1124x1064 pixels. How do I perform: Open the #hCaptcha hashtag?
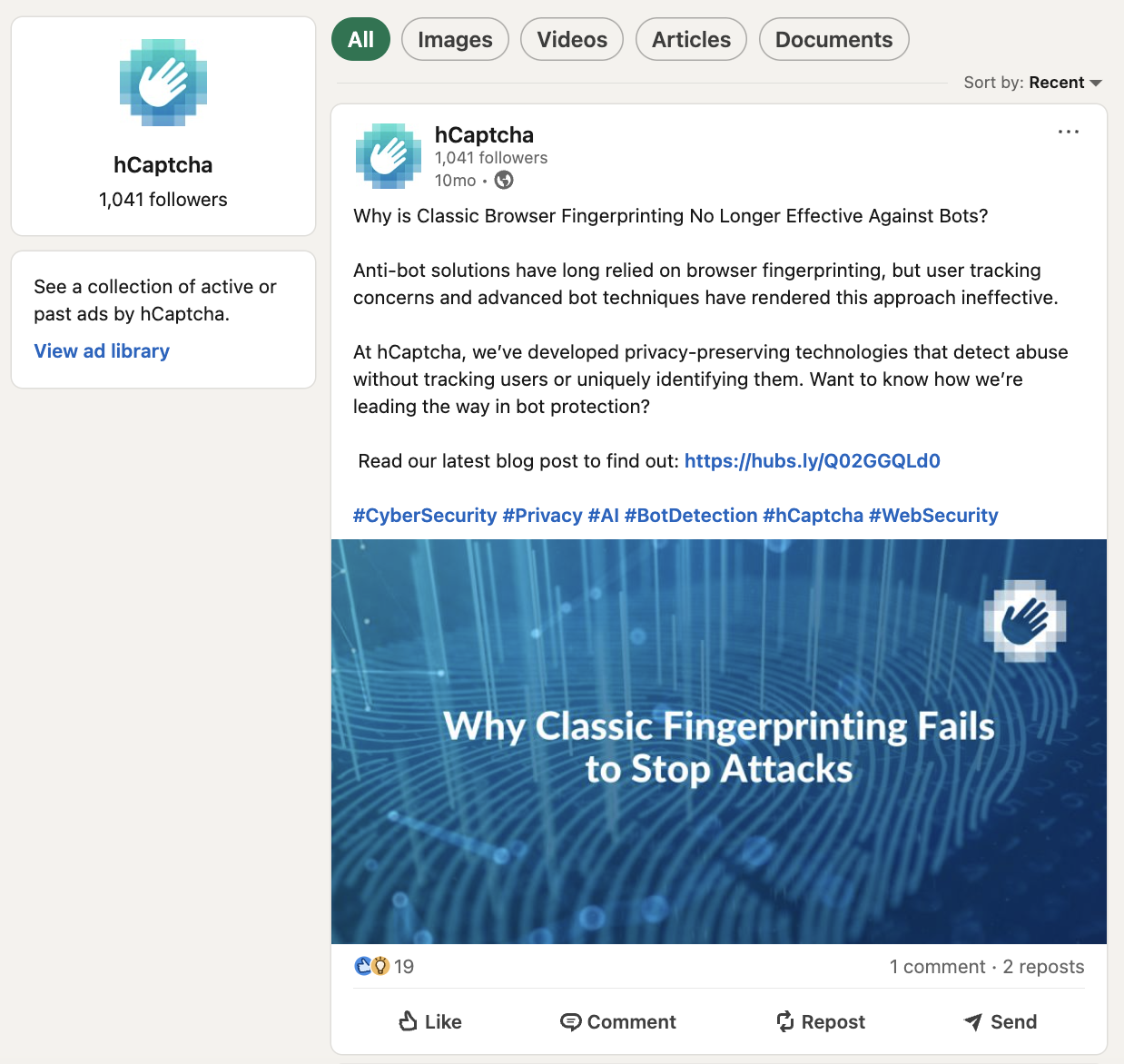pos(813,516)
